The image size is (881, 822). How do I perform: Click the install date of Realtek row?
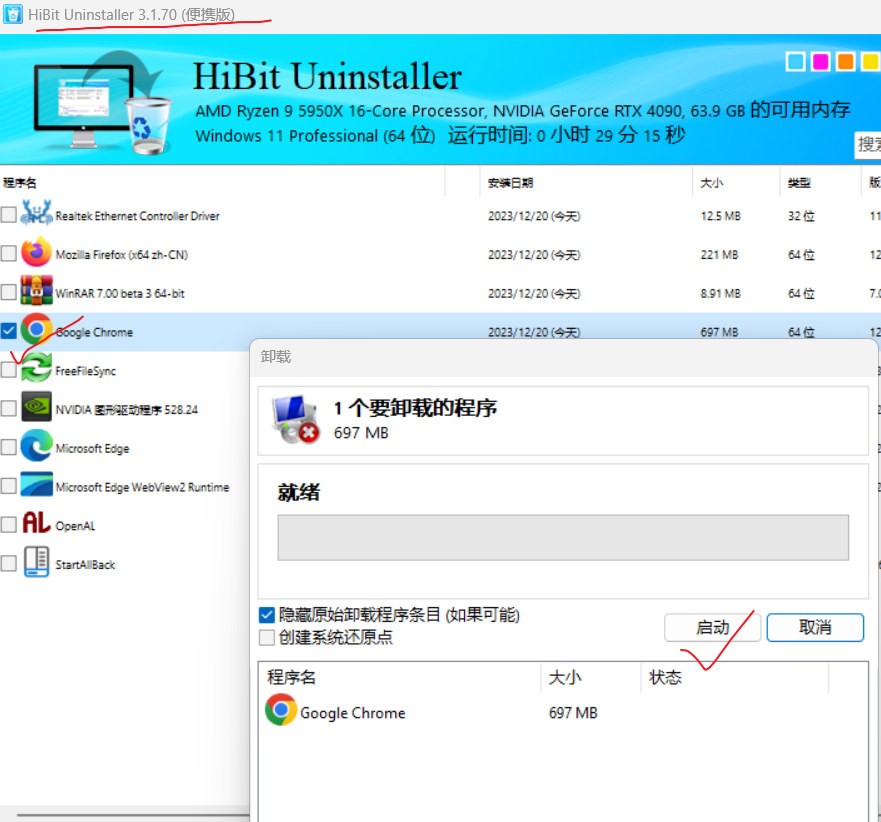click(534, 216)
